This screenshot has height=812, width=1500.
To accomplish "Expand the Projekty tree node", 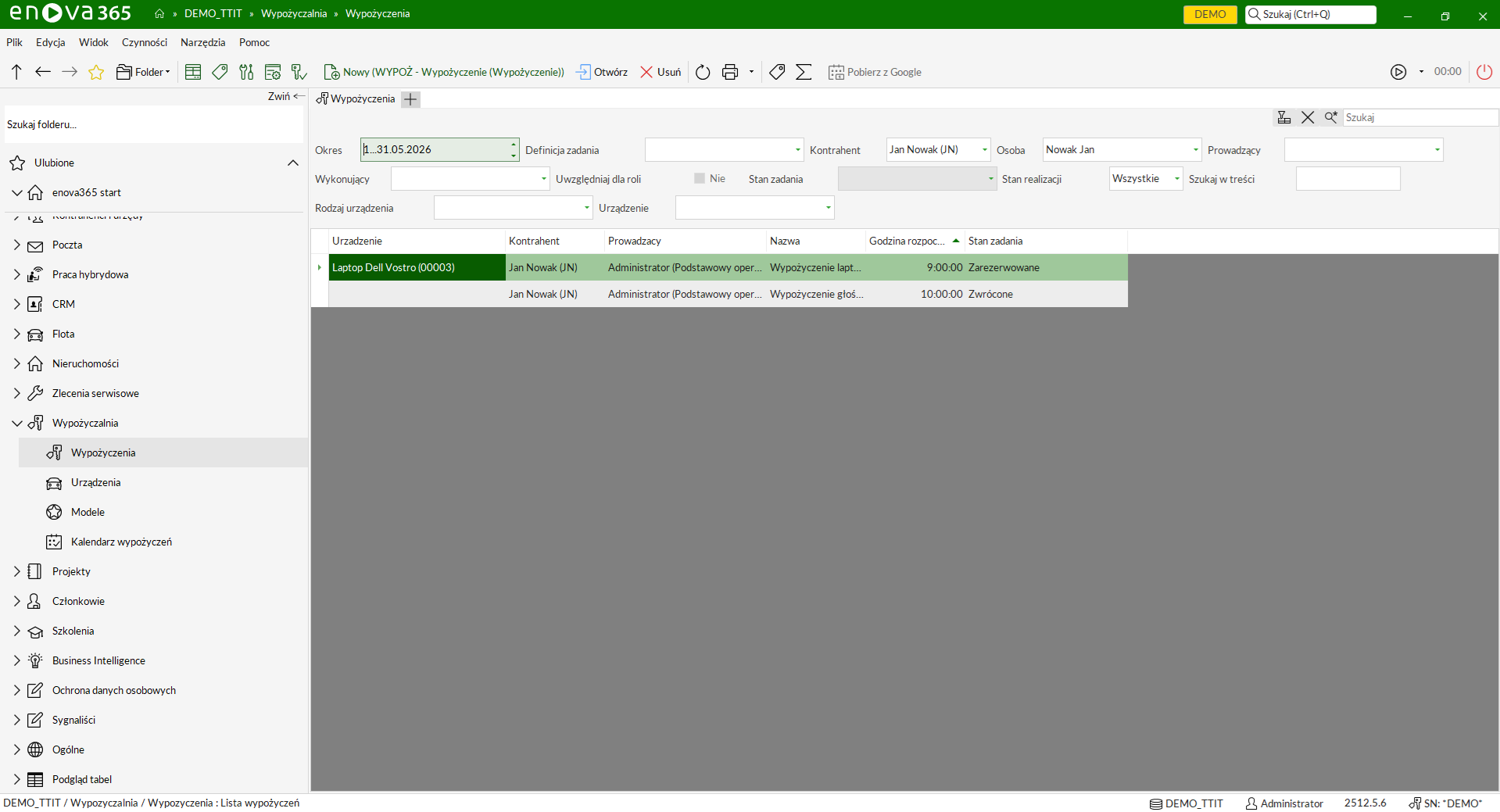I will click(x=16, y=572).
